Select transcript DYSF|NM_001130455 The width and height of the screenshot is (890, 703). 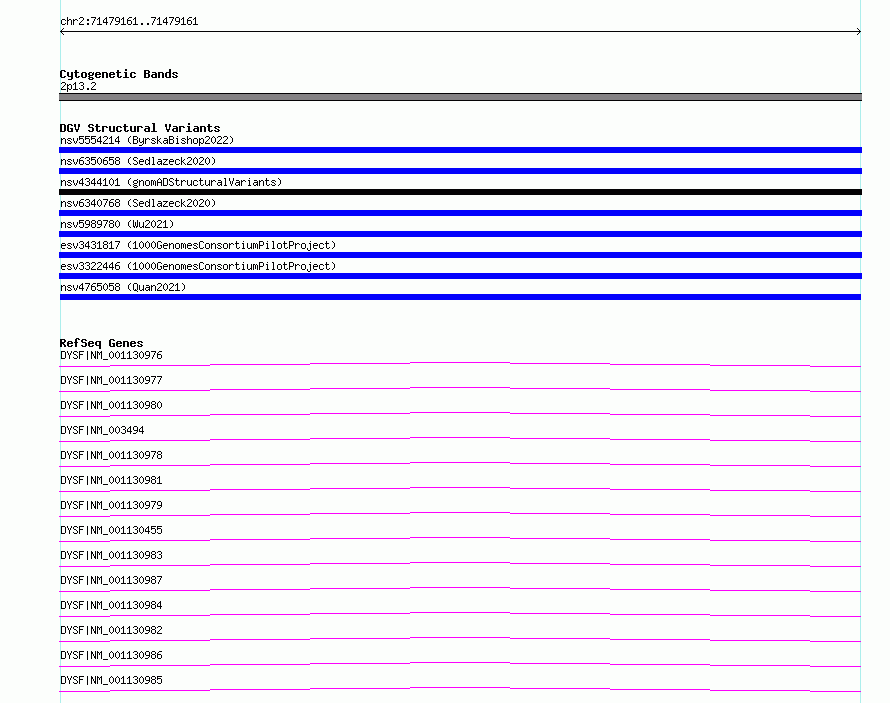tap(111, 530)
